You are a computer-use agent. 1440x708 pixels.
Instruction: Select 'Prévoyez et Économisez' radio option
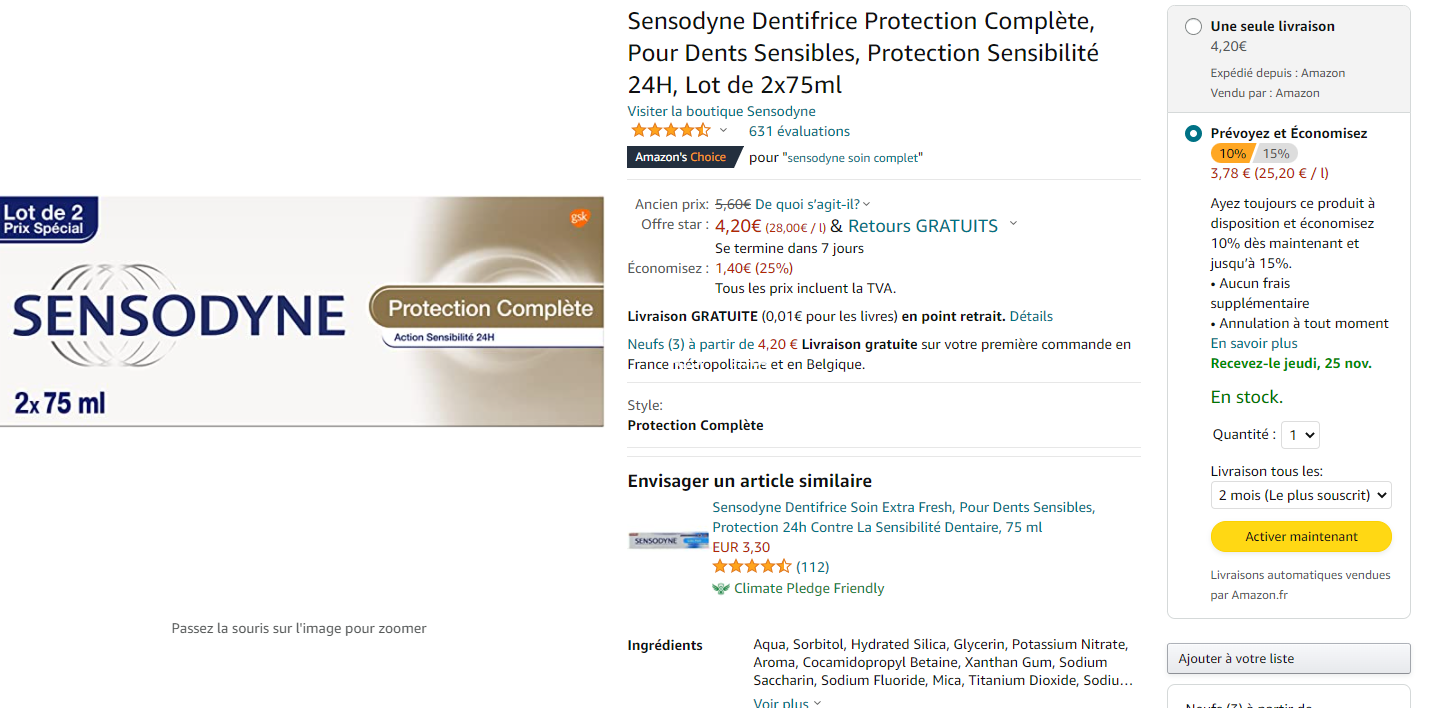1193,133
